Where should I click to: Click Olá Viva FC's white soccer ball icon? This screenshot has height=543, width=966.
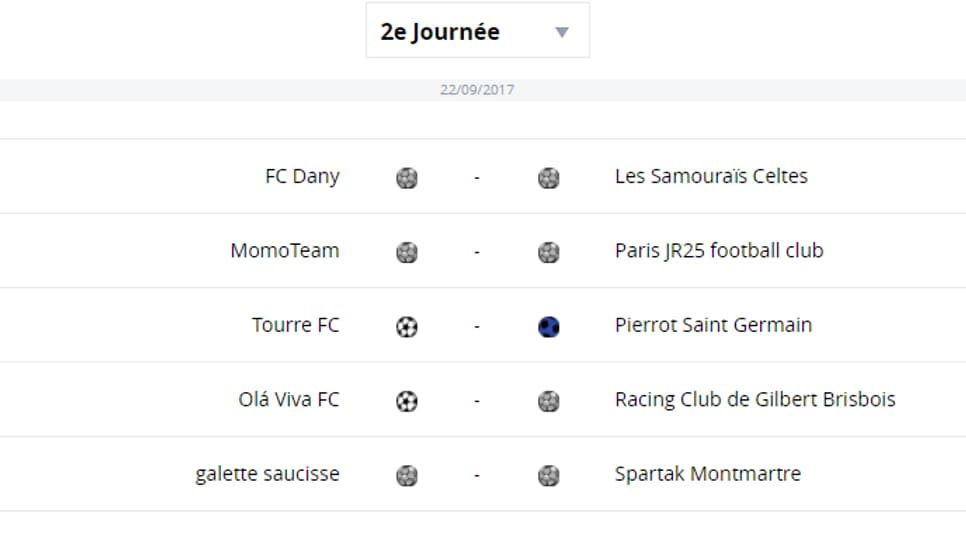pos(407,401)
